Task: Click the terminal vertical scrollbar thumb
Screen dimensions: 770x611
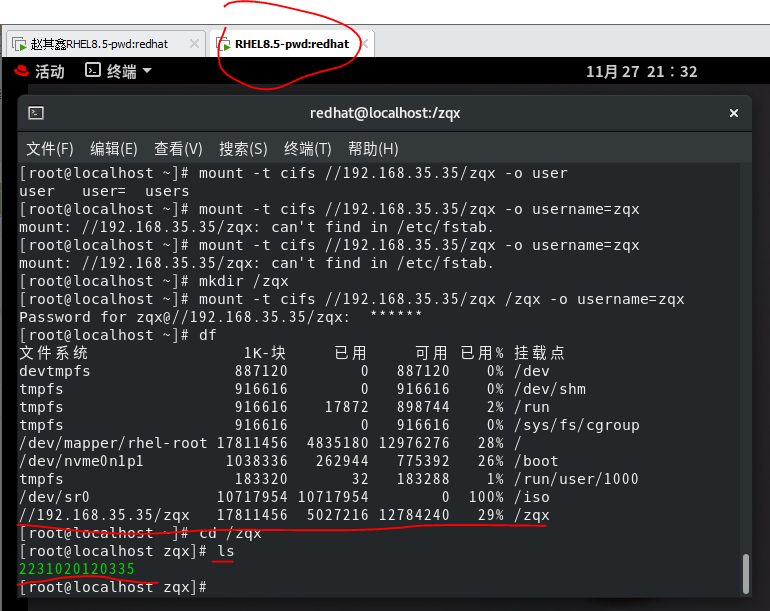Action: (745, 574)
